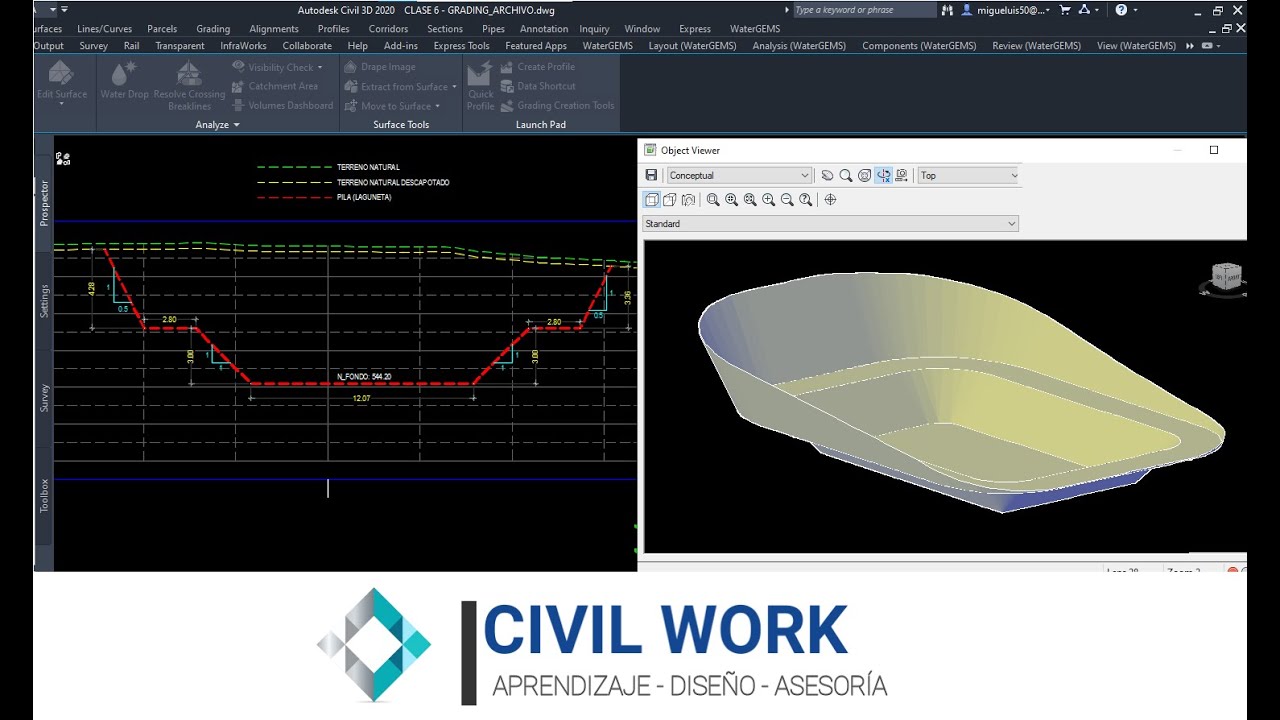Image resolution: width=1280 pixels, height=720 pixels.
Task: Click the Pipes menu
Action: click(493, 29)
